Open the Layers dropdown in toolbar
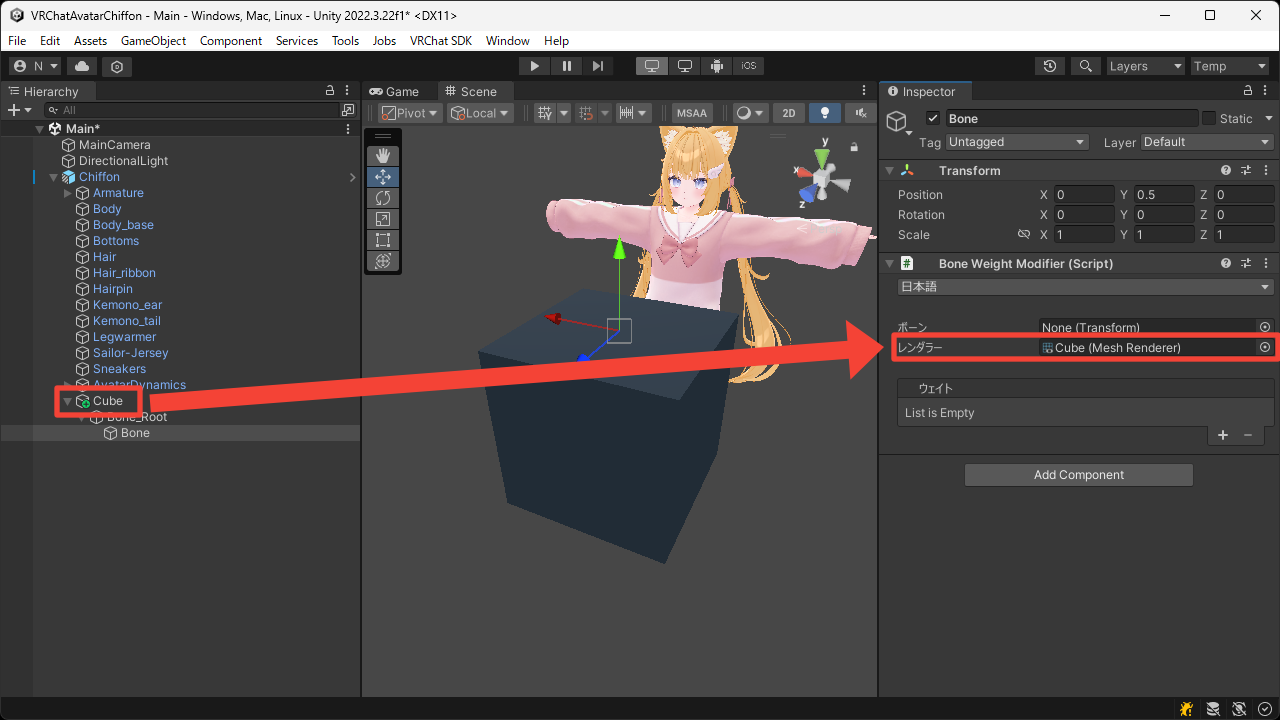1280x720 pixels. coord(1145,66)
